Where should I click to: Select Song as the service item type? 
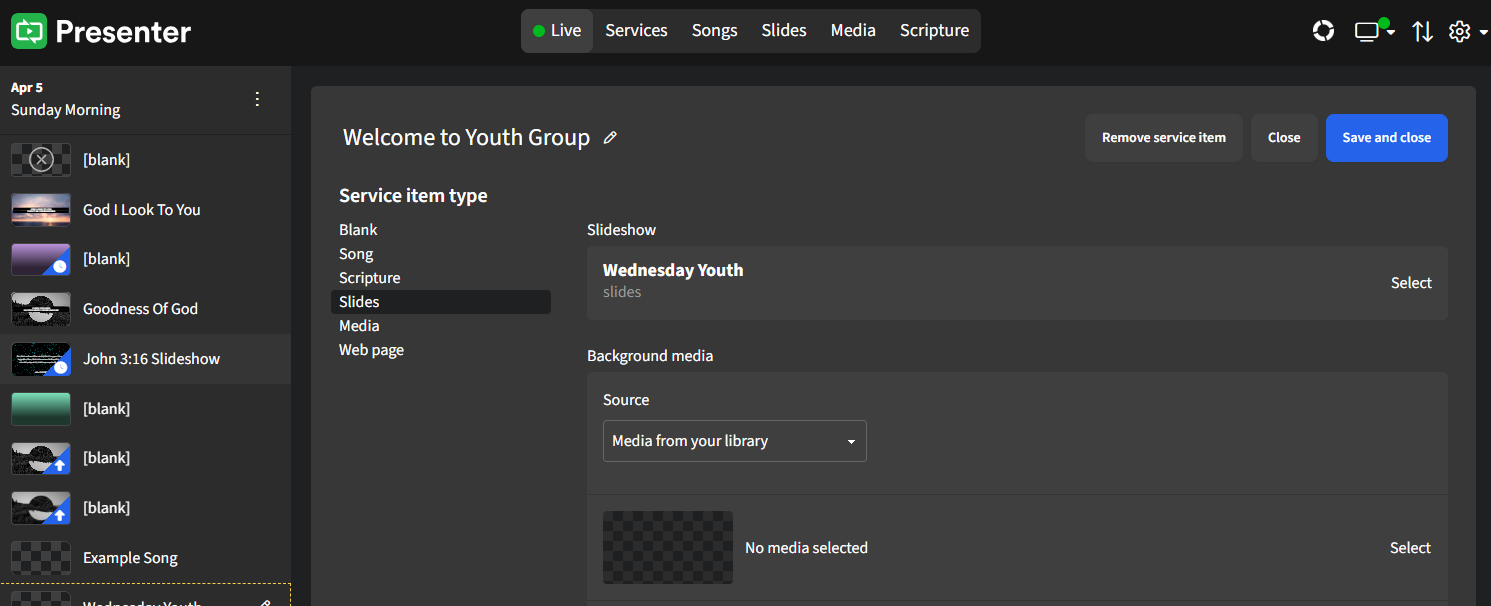point(356,253)
